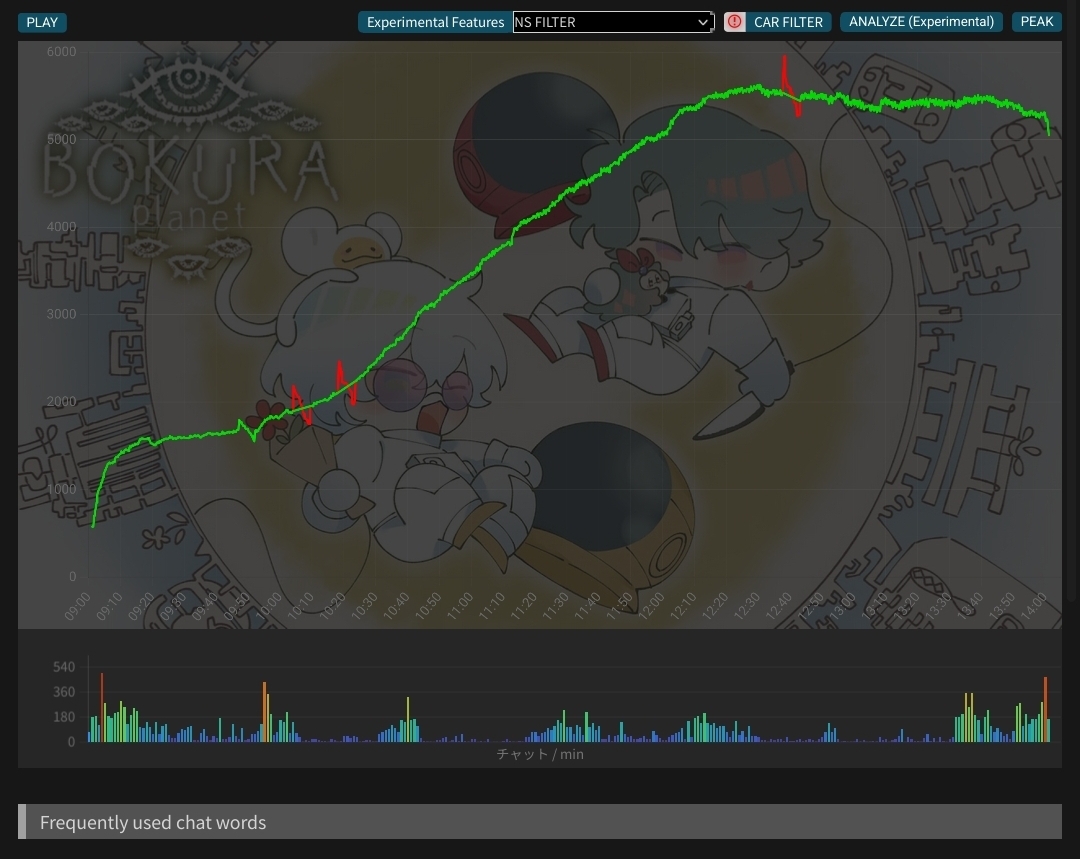Click the Experimental Features label
Image resolution: width=1080 pixels, height=859 pixels.
point(435,22)
